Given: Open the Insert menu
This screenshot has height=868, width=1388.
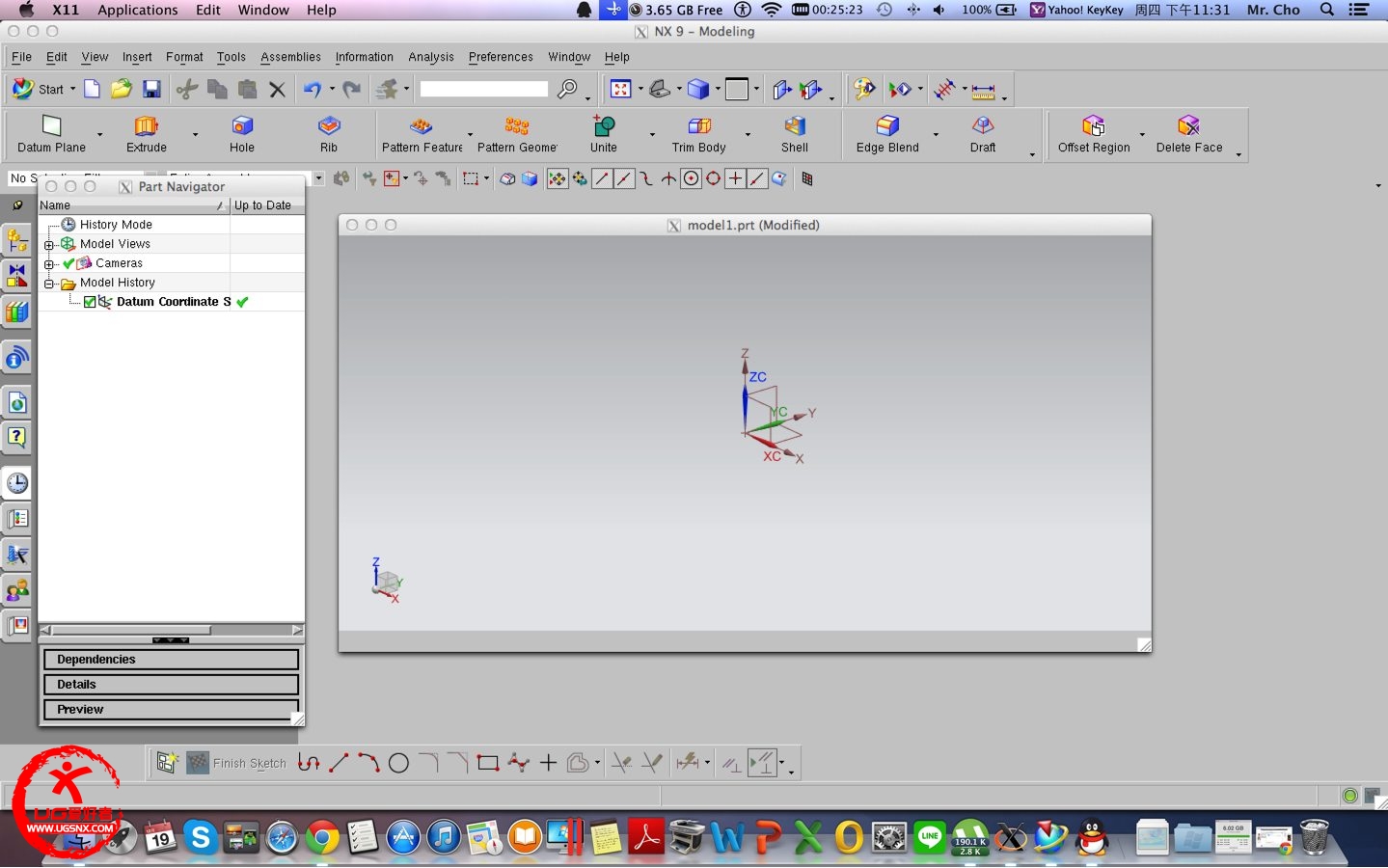Looking at the screenshot, I should coord(137,57).
